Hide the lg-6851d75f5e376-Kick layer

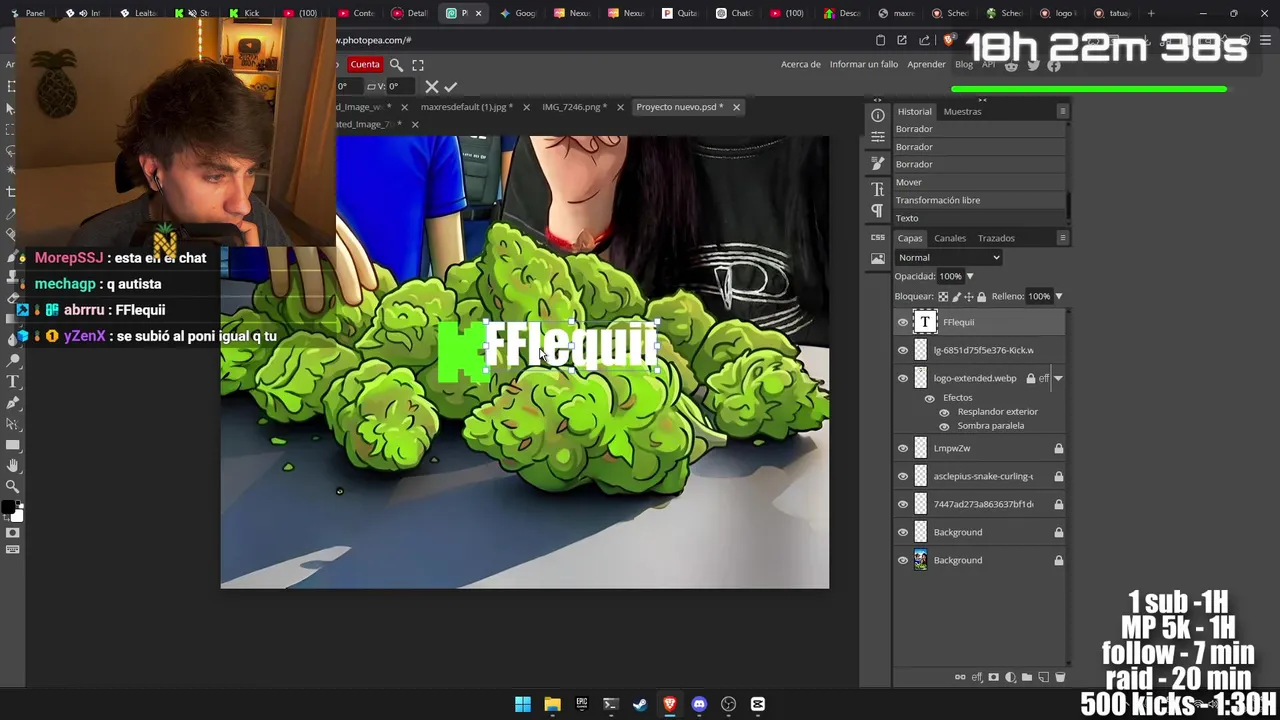[x=903, y=350]
